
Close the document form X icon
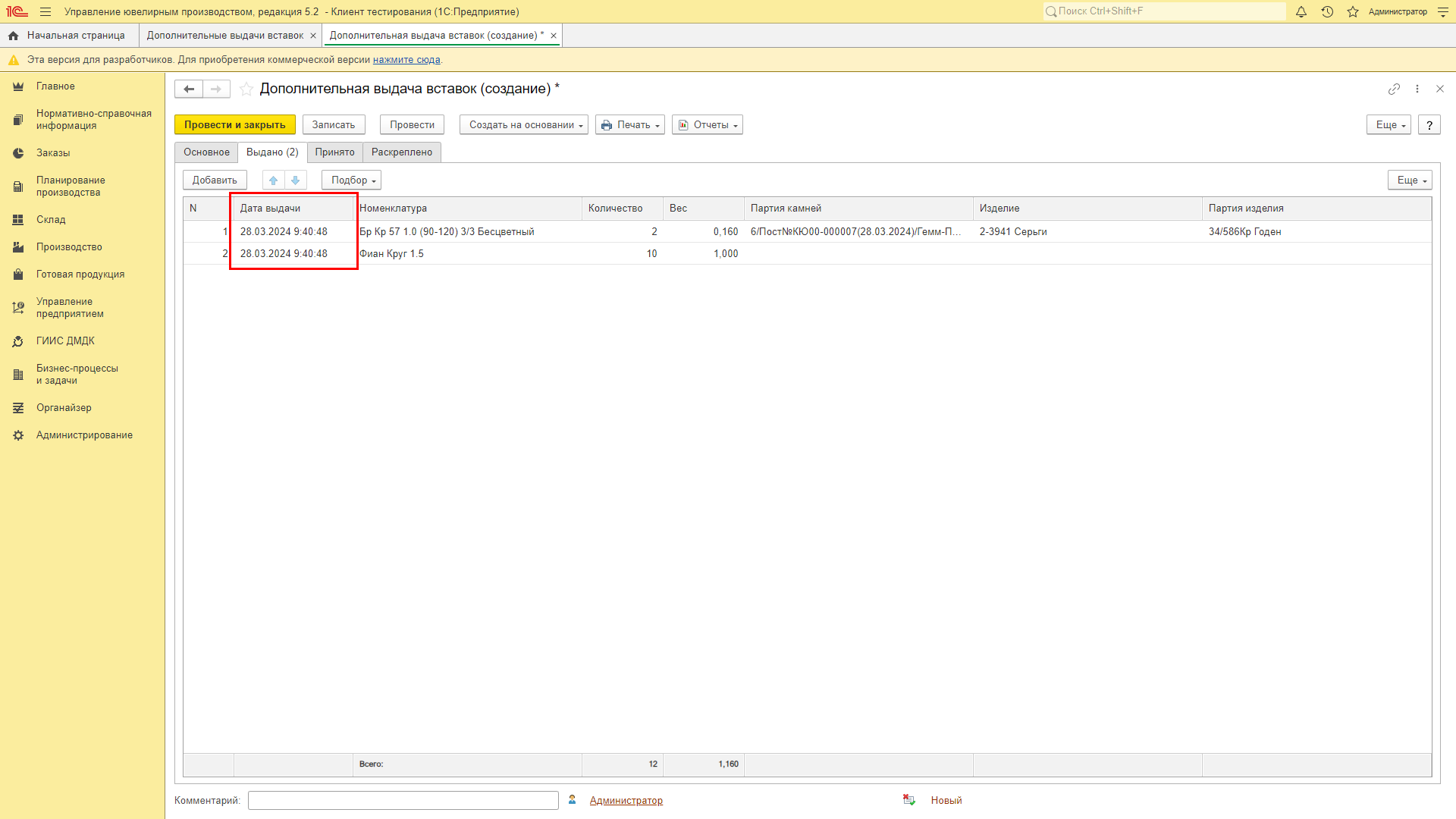(x=1440, y=89)
